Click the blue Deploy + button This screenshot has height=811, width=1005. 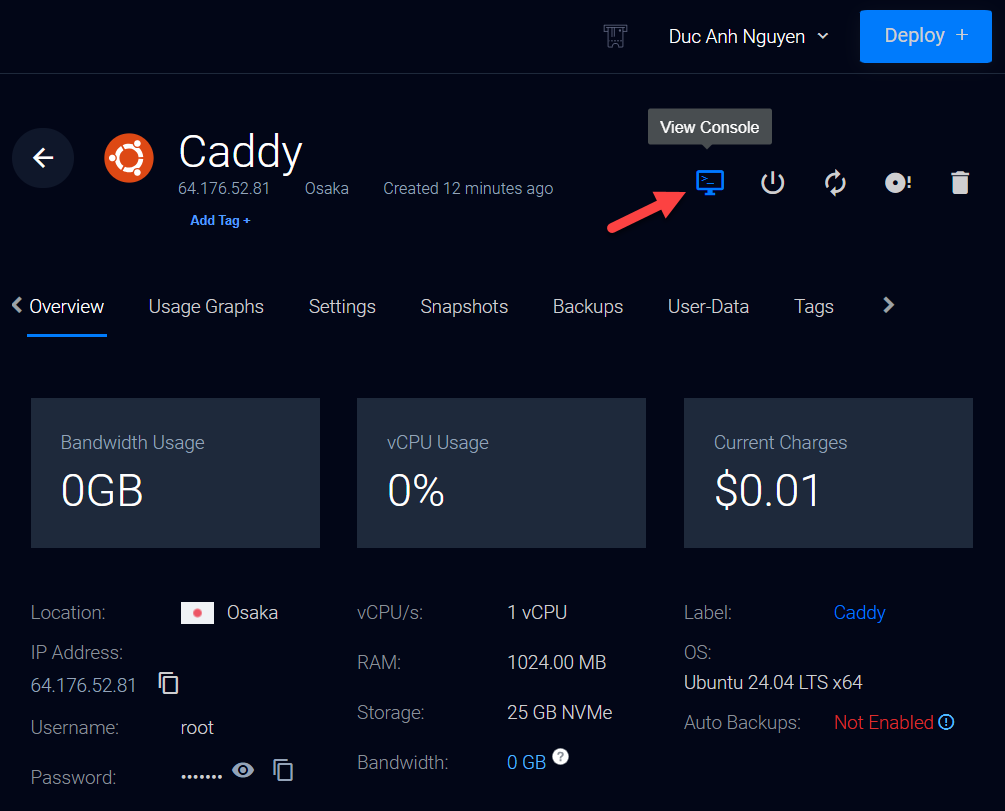926,36
